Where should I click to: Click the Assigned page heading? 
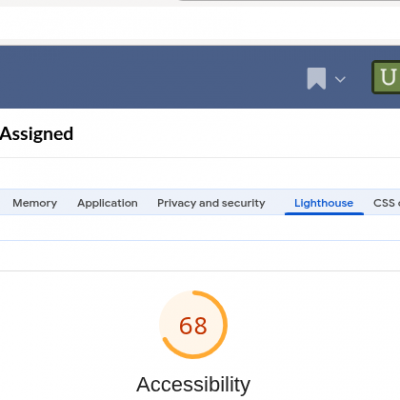37,134
